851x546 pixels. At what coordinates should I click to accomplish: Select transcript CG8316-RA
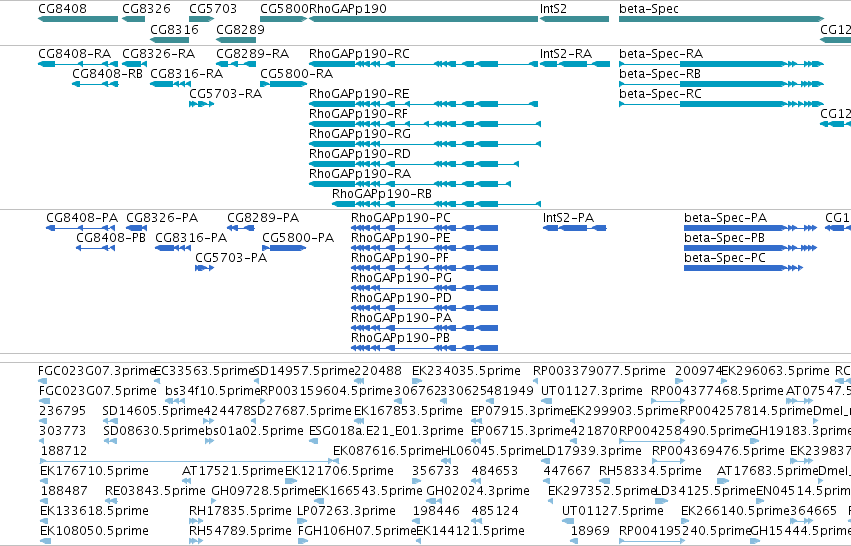(x=169, y=84)
